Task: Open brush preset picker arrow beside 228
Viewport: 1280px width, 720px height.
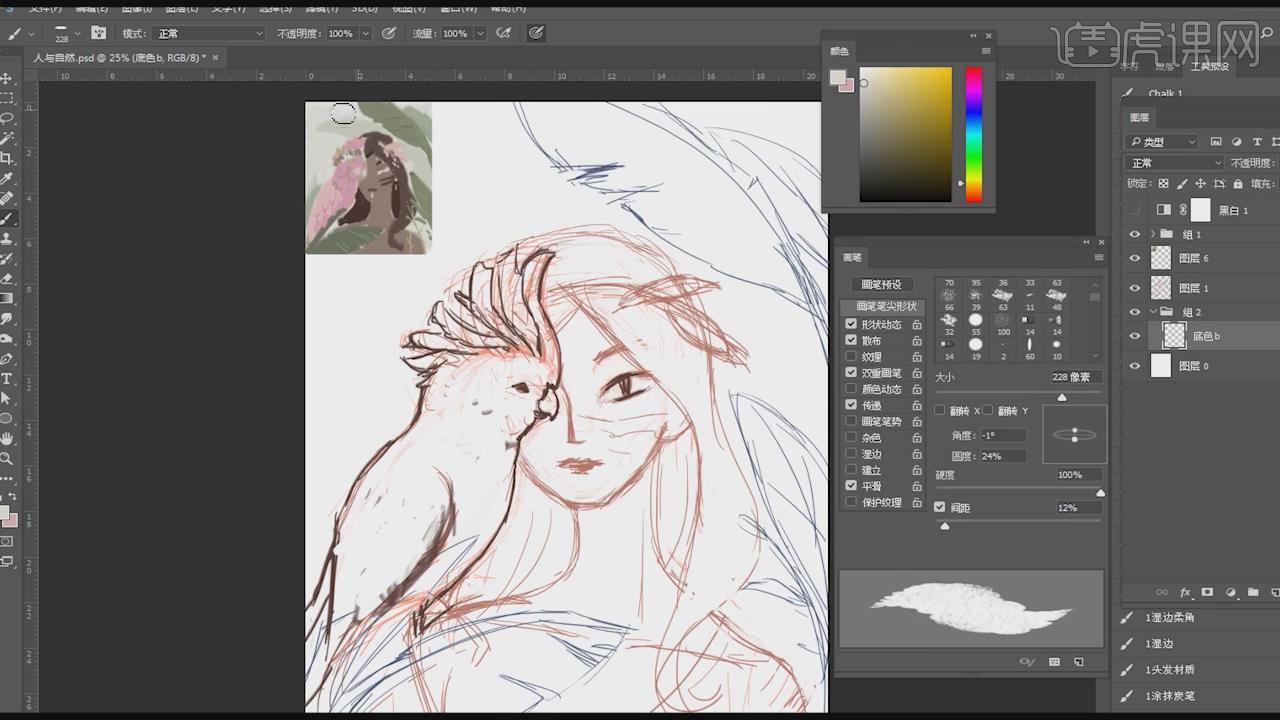Action: (79, 33)
